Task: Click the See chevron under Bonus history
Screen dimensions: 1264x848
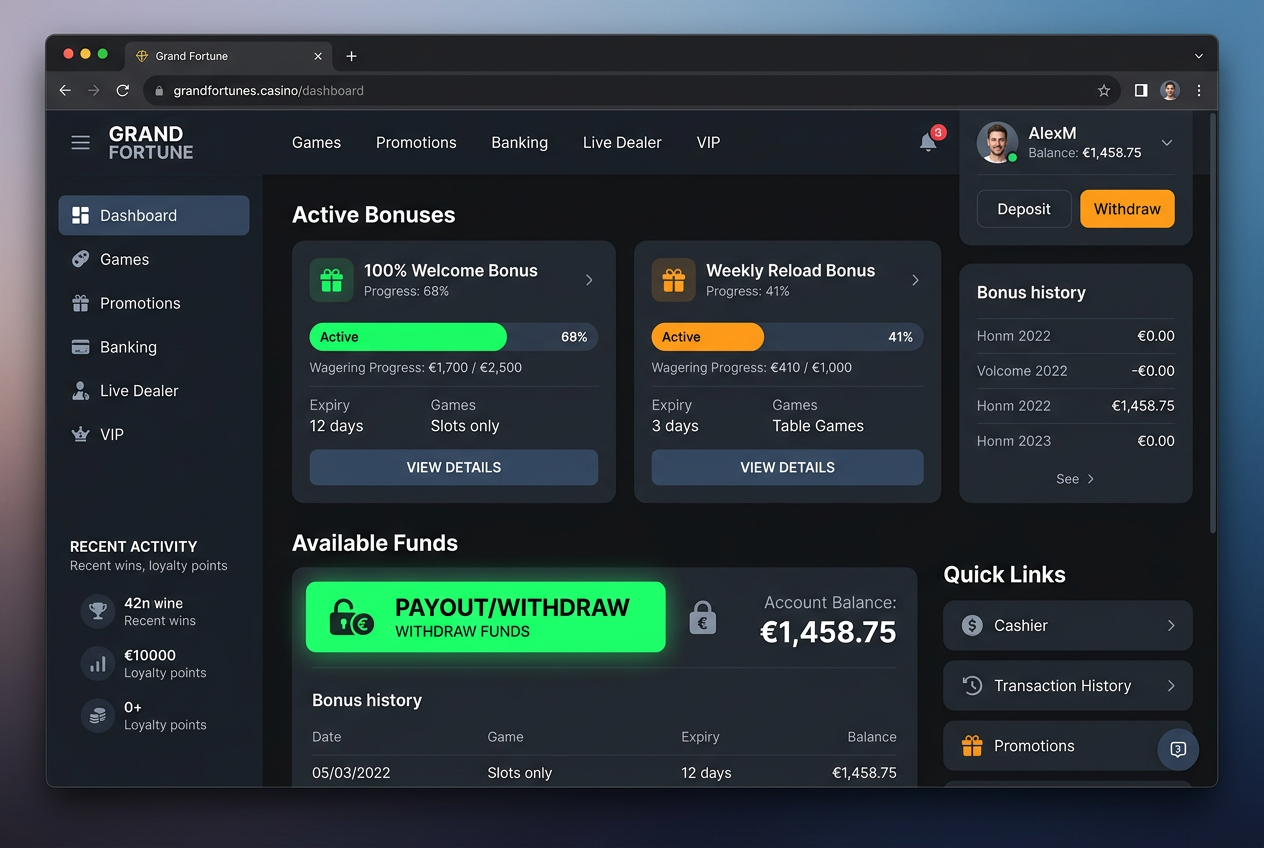Action: [x=1091, y=479]
